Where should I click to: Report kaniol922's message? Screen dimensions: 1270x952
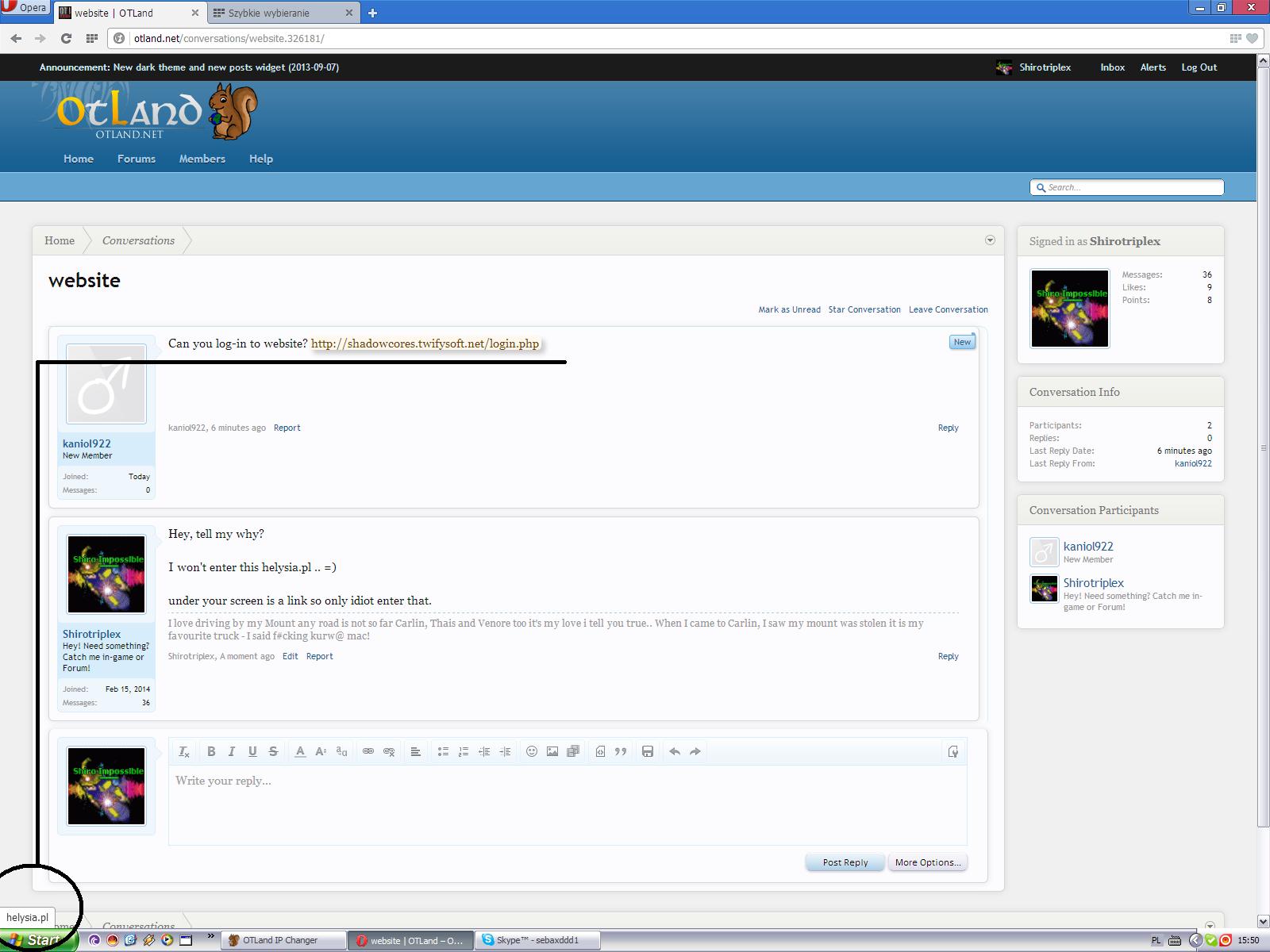tap(287, 428)
